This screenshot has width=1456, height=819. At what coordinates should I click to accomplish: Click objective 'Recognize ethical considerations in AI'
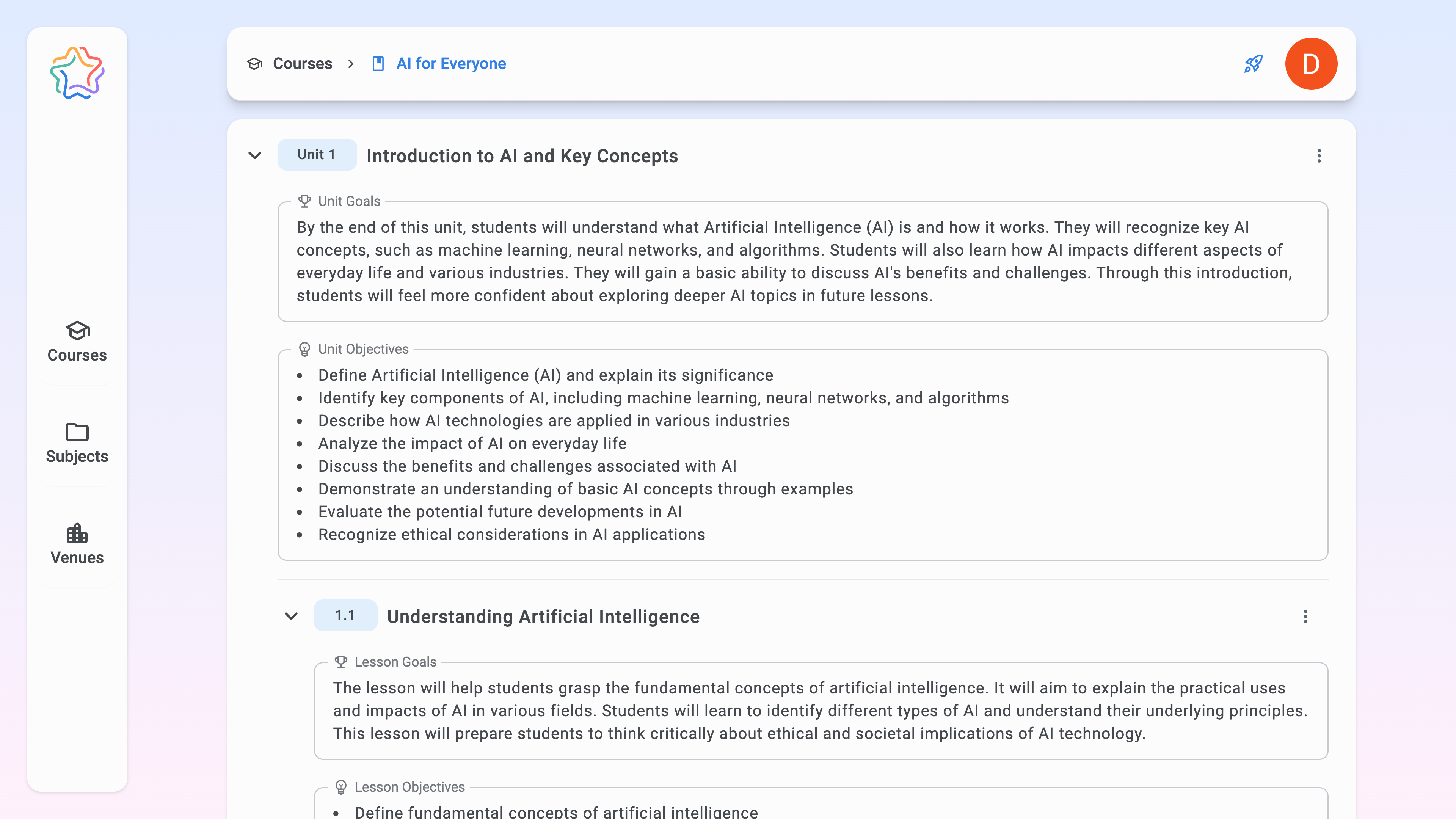coord(511,535)
